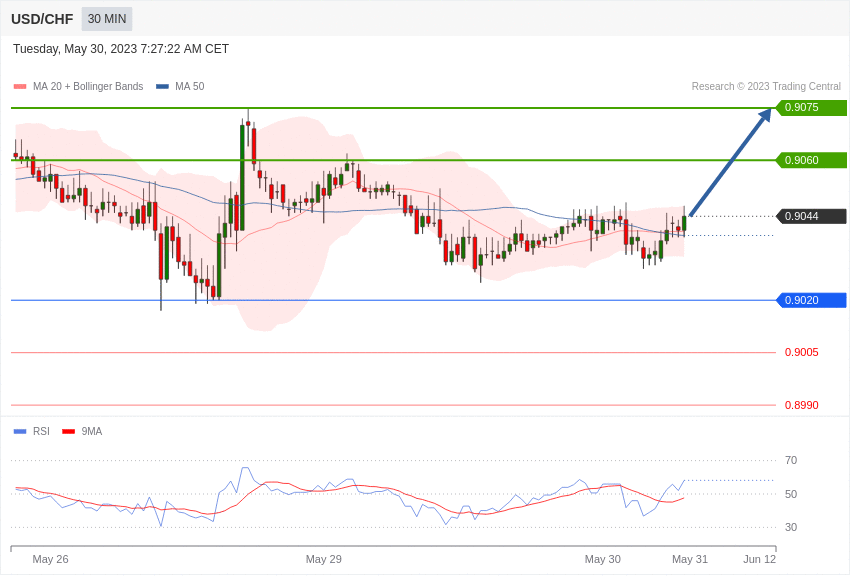850x576 pixels.
Task: Click the RSI legend label
Action: [x=41, y=431]
